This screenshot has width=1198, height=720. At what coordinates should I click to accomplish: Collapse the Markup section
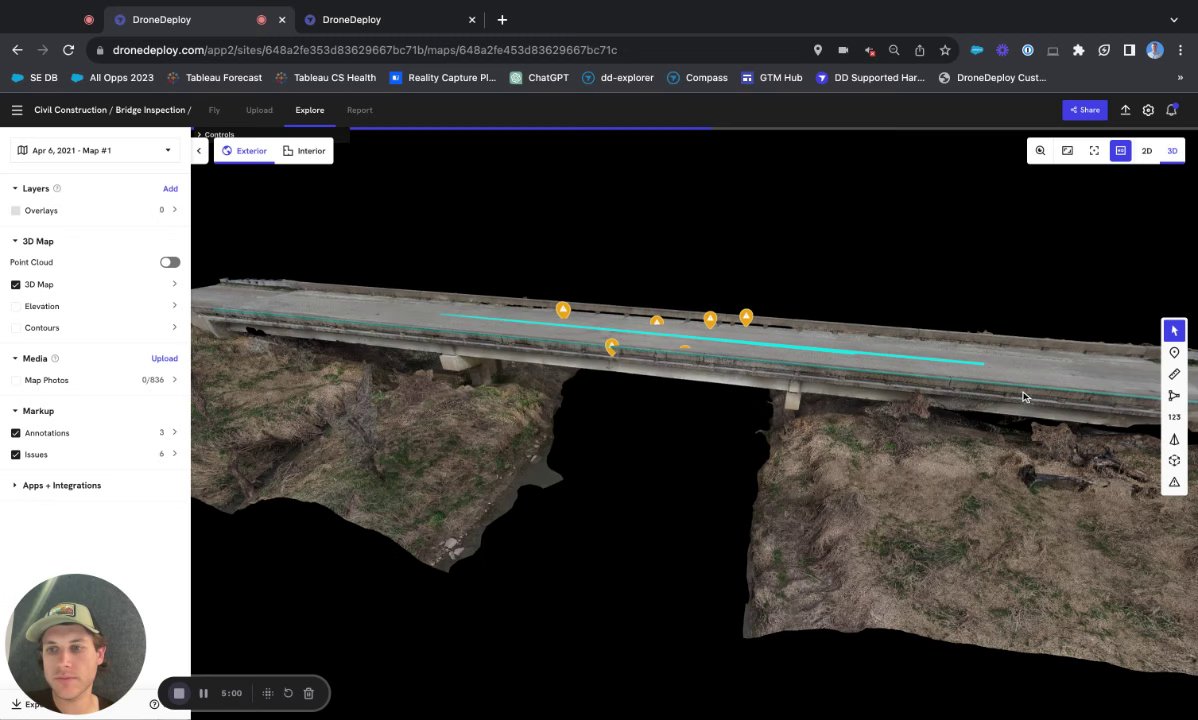[15, 410]
